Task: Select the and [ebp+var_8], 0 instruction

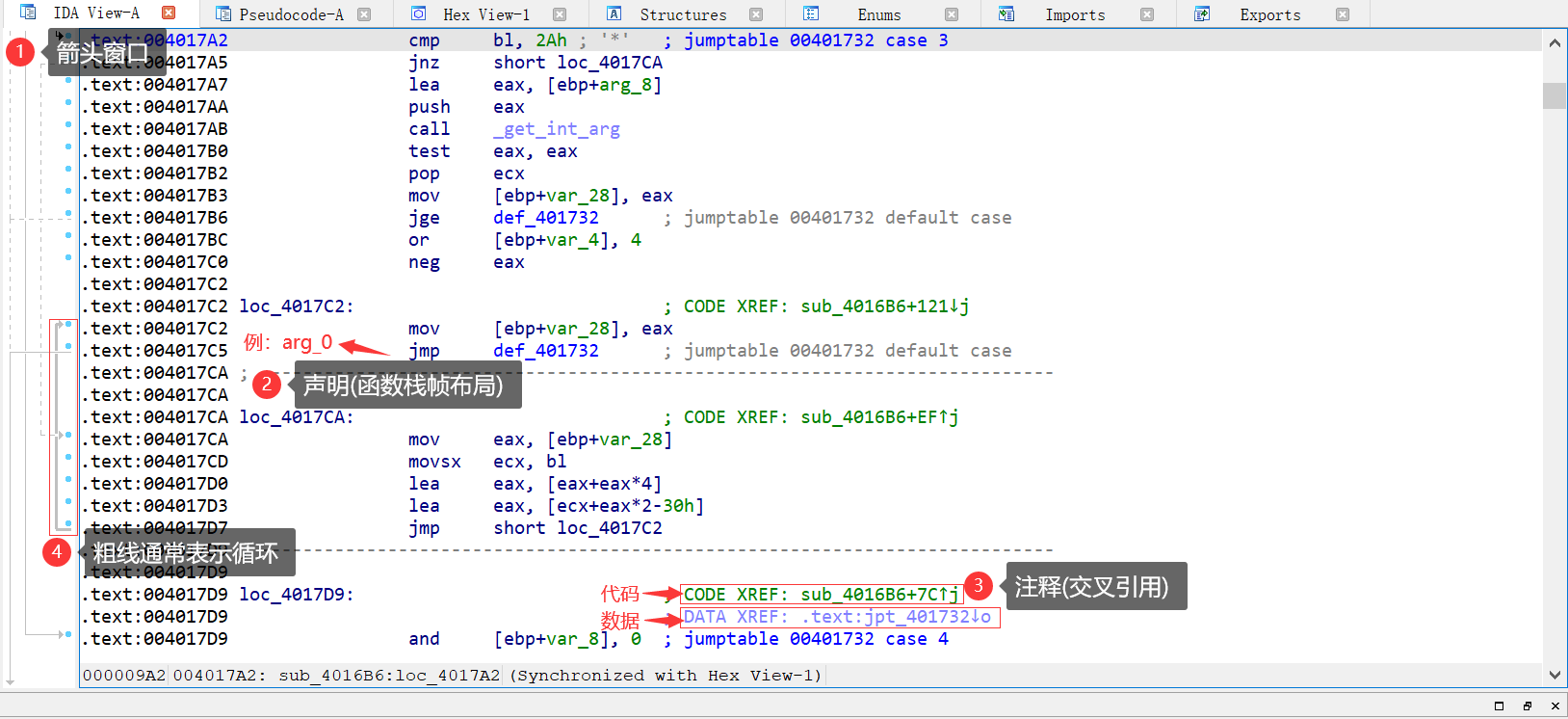Action: coord(525,639)
